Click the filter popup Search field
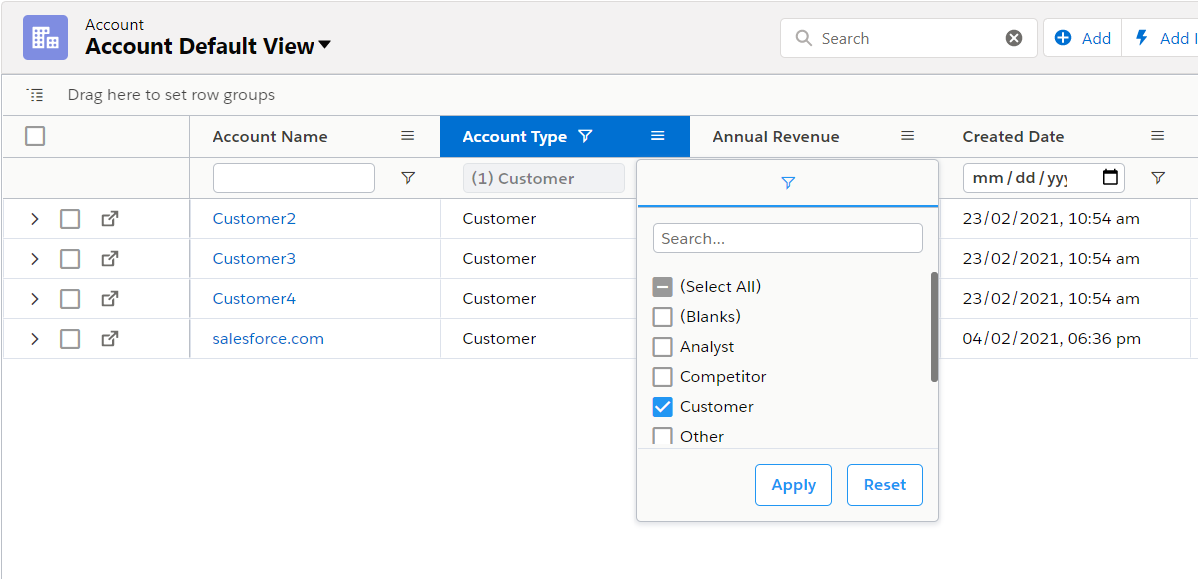The image size is (1198, 579). click(787, 239)
